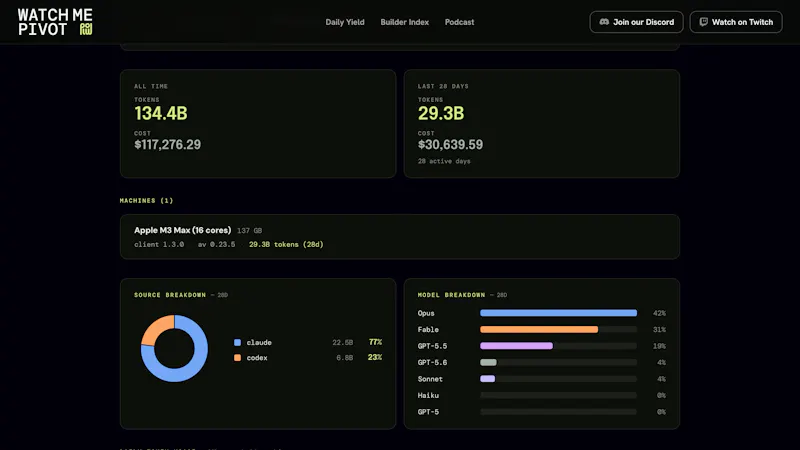Viewport: 800px width, 450px height.
Task: Open the Daily Yield page
Action: (345, 22)
